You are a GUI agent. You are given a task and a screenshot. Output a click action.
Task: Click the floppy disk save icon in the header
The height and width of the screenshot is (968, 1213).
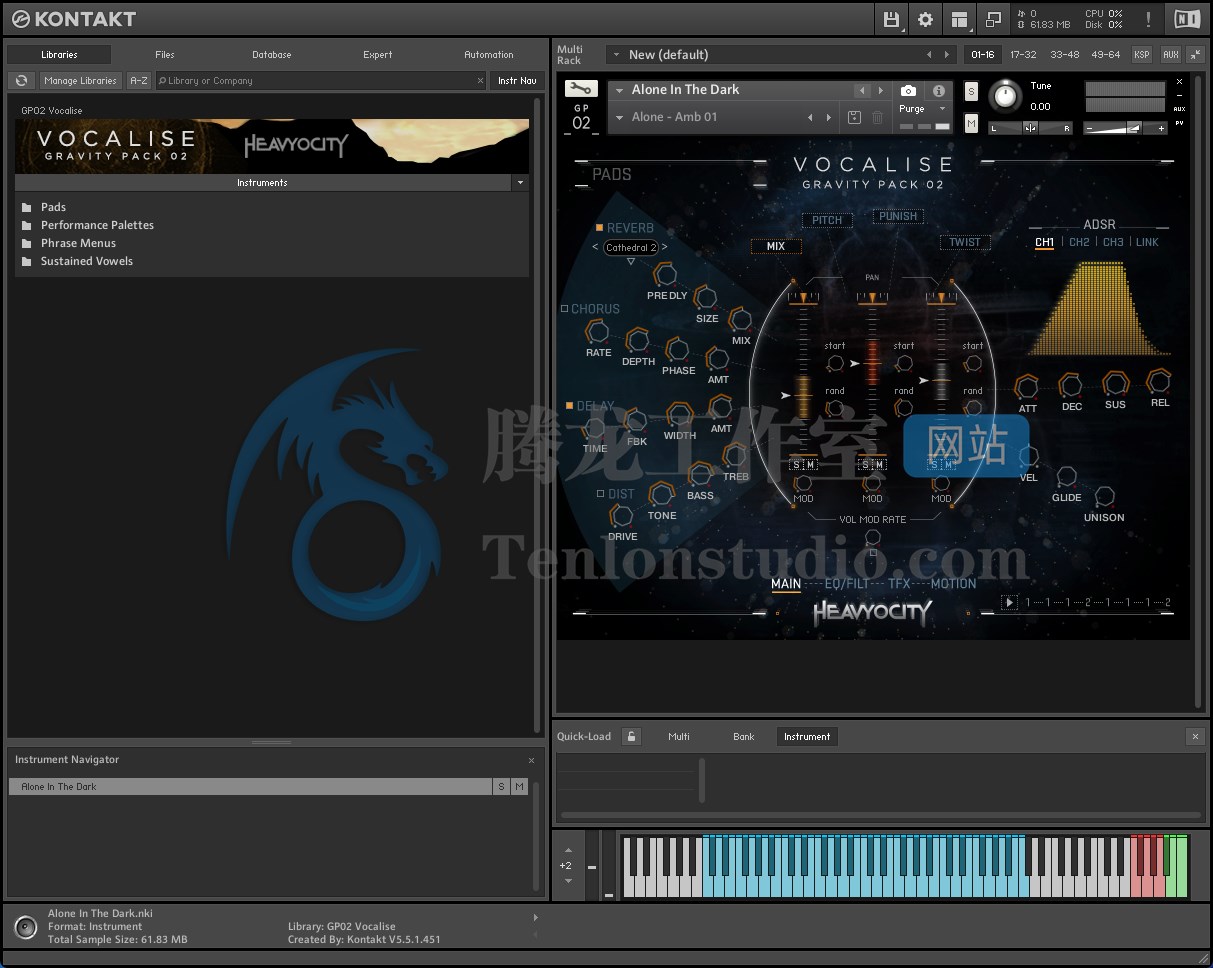click(891, 19)
